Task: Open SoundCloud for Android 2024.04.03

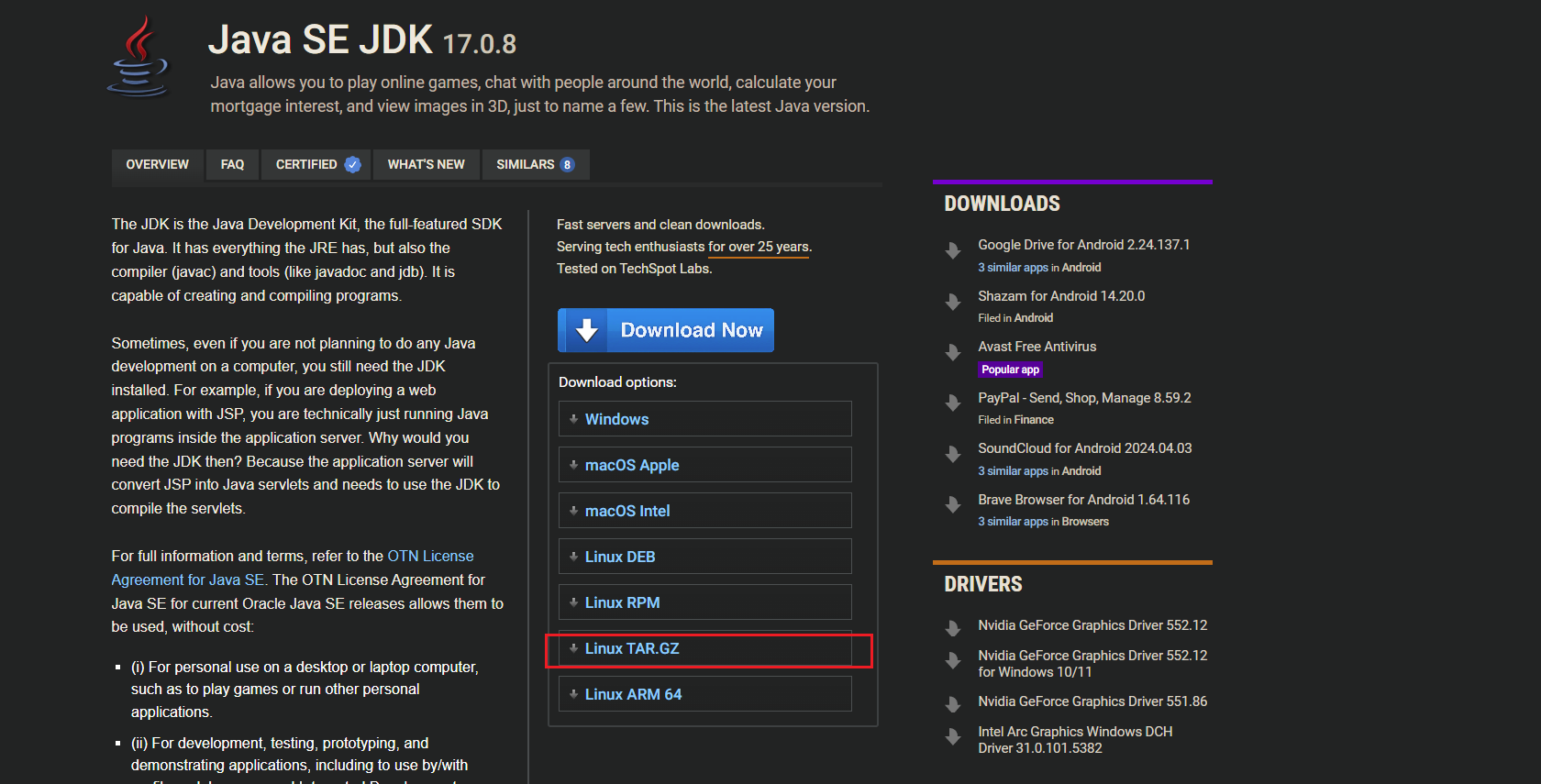Action: pos(1084,448)
